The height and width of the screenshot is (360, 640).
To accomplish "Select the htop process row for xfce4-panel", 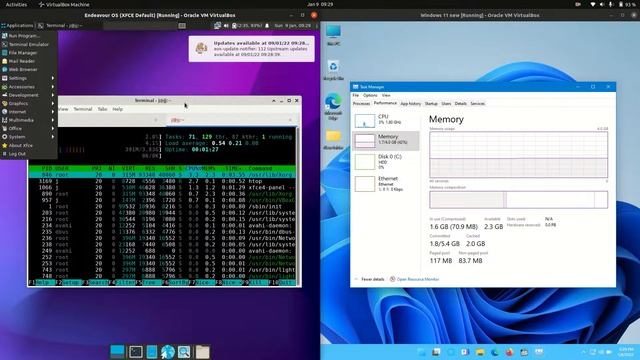I will pyautogui.click(x=162, y=187).
